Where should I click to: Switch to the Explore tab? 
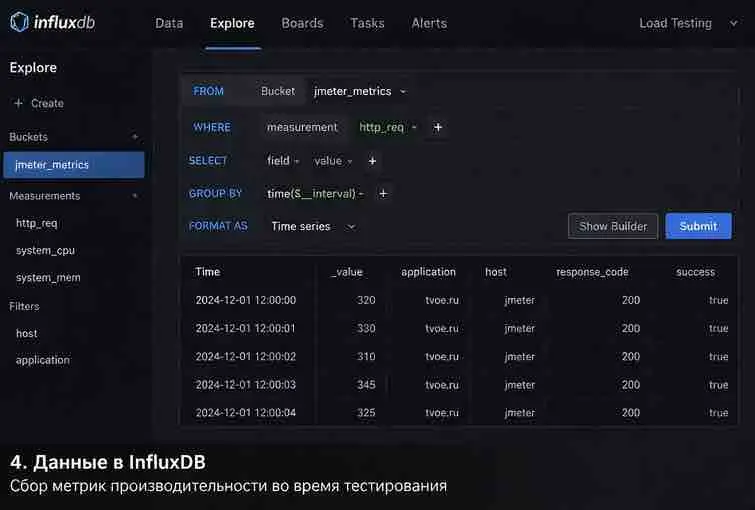tap(232, 23)
